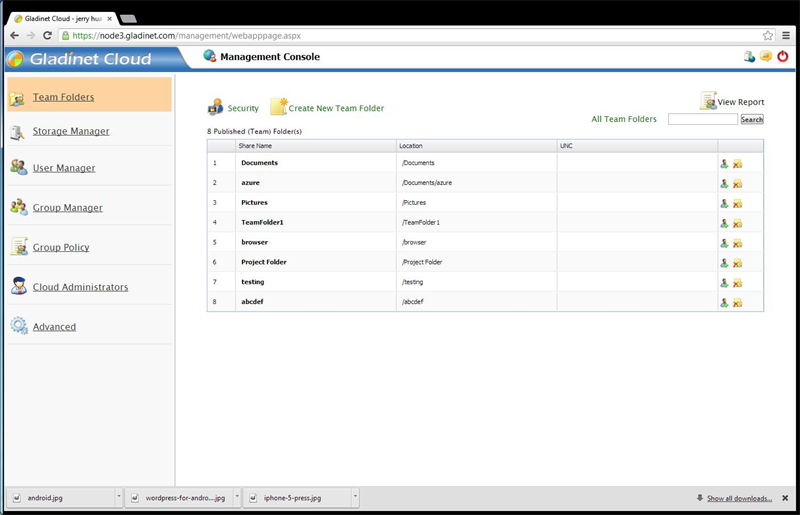Reload the page
The width and height of the screenshot is (800, 515).
[x=47, y=36]
